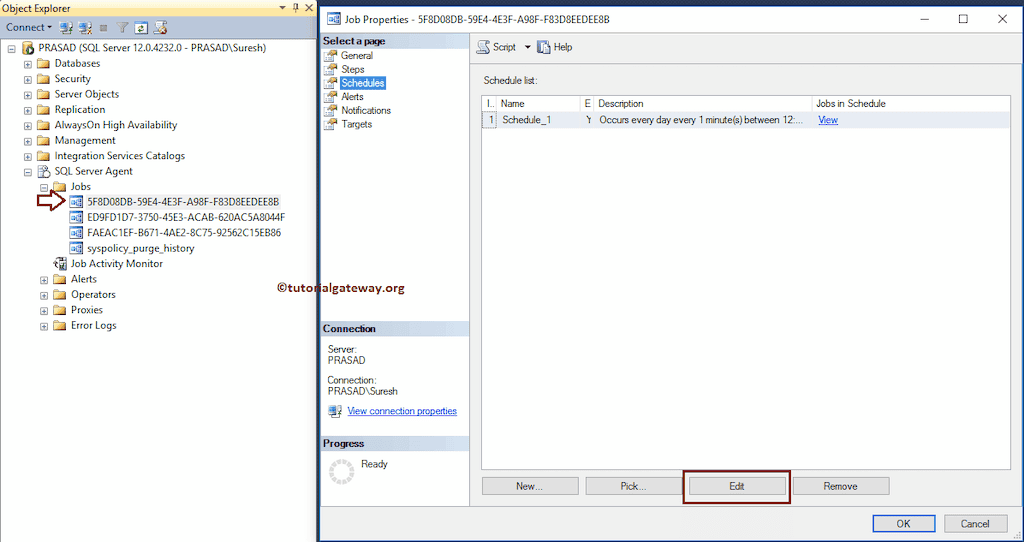
Task: Click the Notifications page icon
Action: point(330,110)
